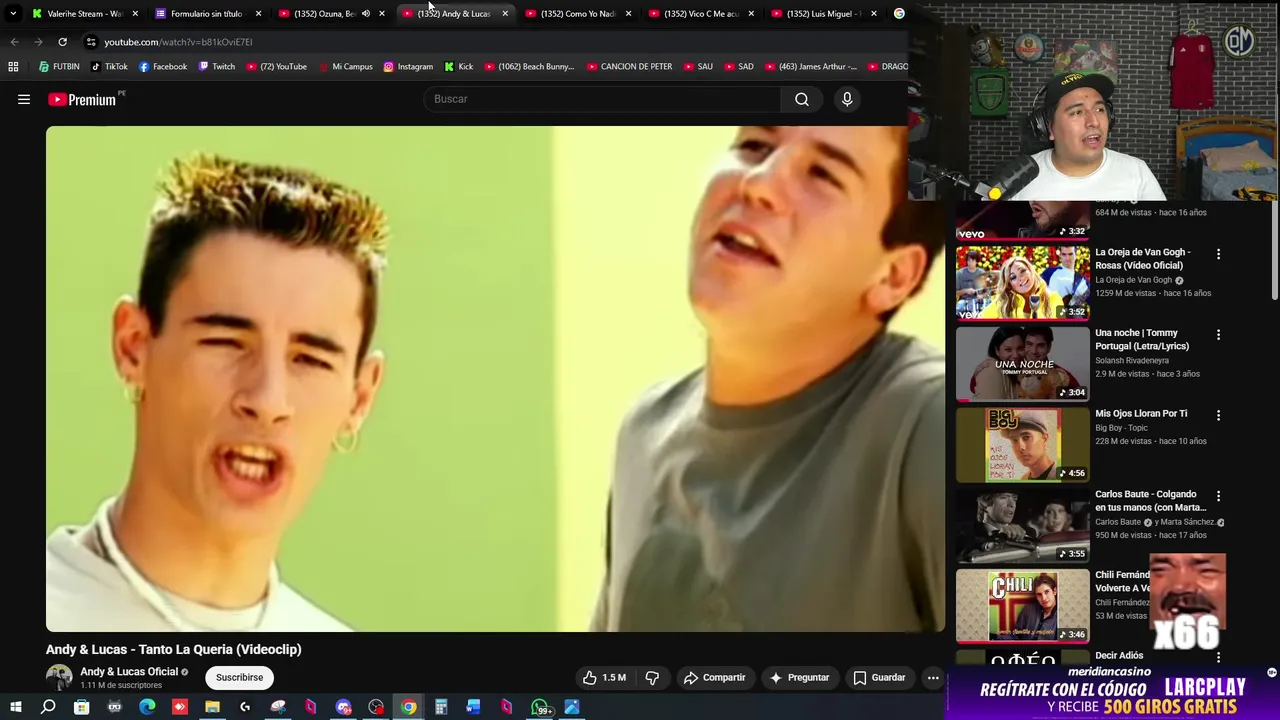Close the Formulario sin título tab

coord(258,14)
